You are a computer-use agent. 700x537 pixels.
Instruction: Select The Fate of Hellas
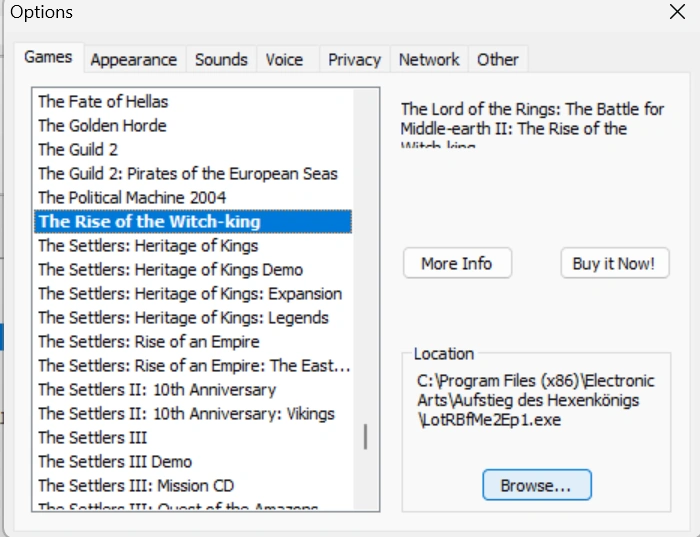(103, 101)
